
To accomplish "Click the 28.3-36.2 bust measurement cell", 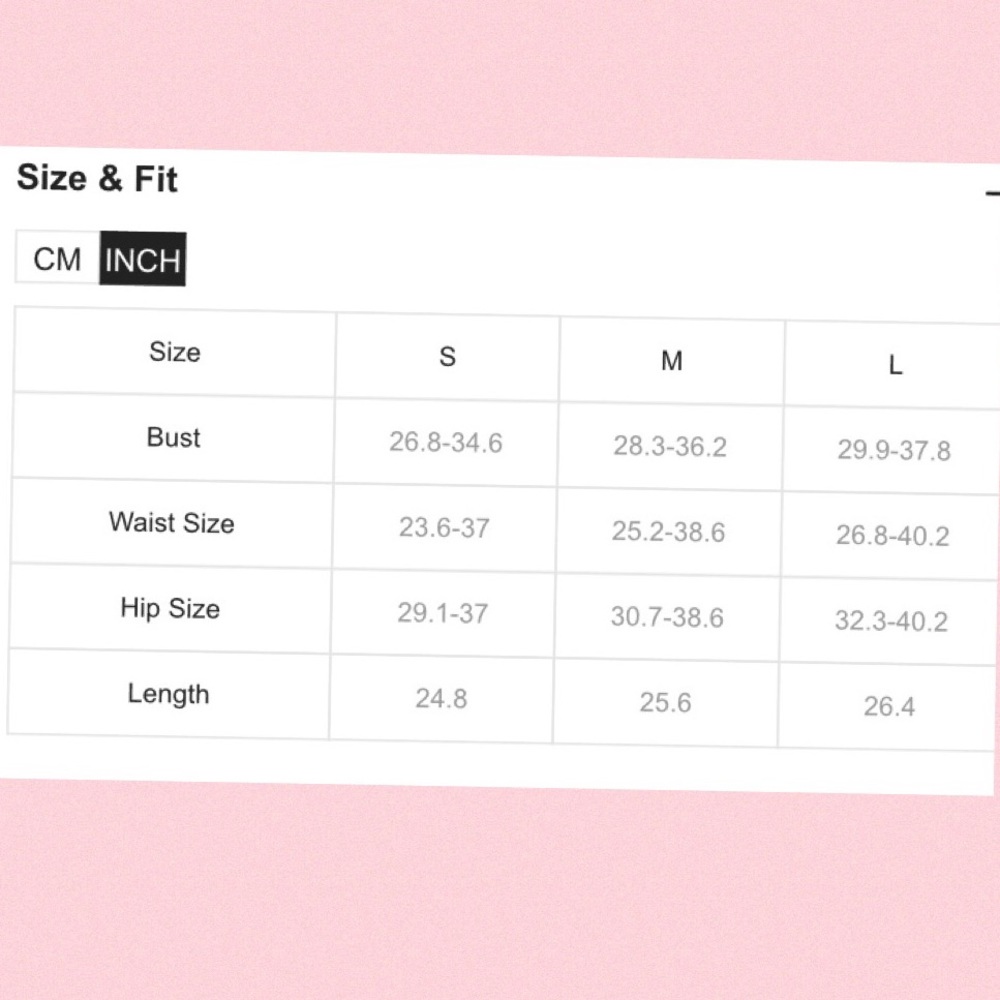I will click(x=669, y=446).
